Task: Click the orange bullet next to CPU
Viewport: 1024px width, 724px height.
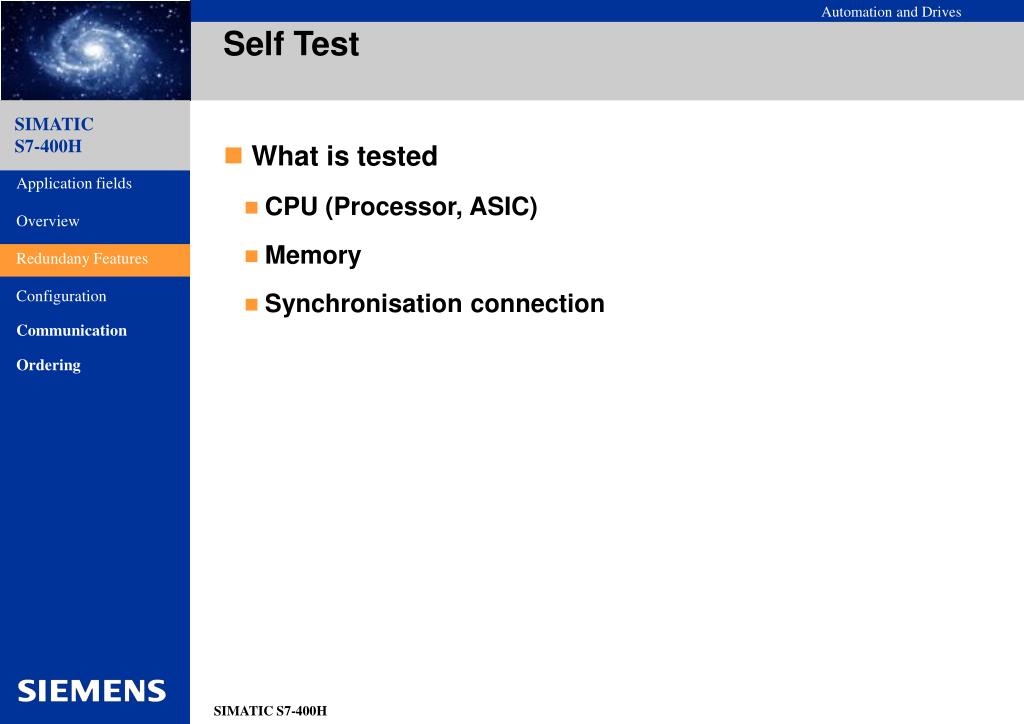Action: click(251, 208)
